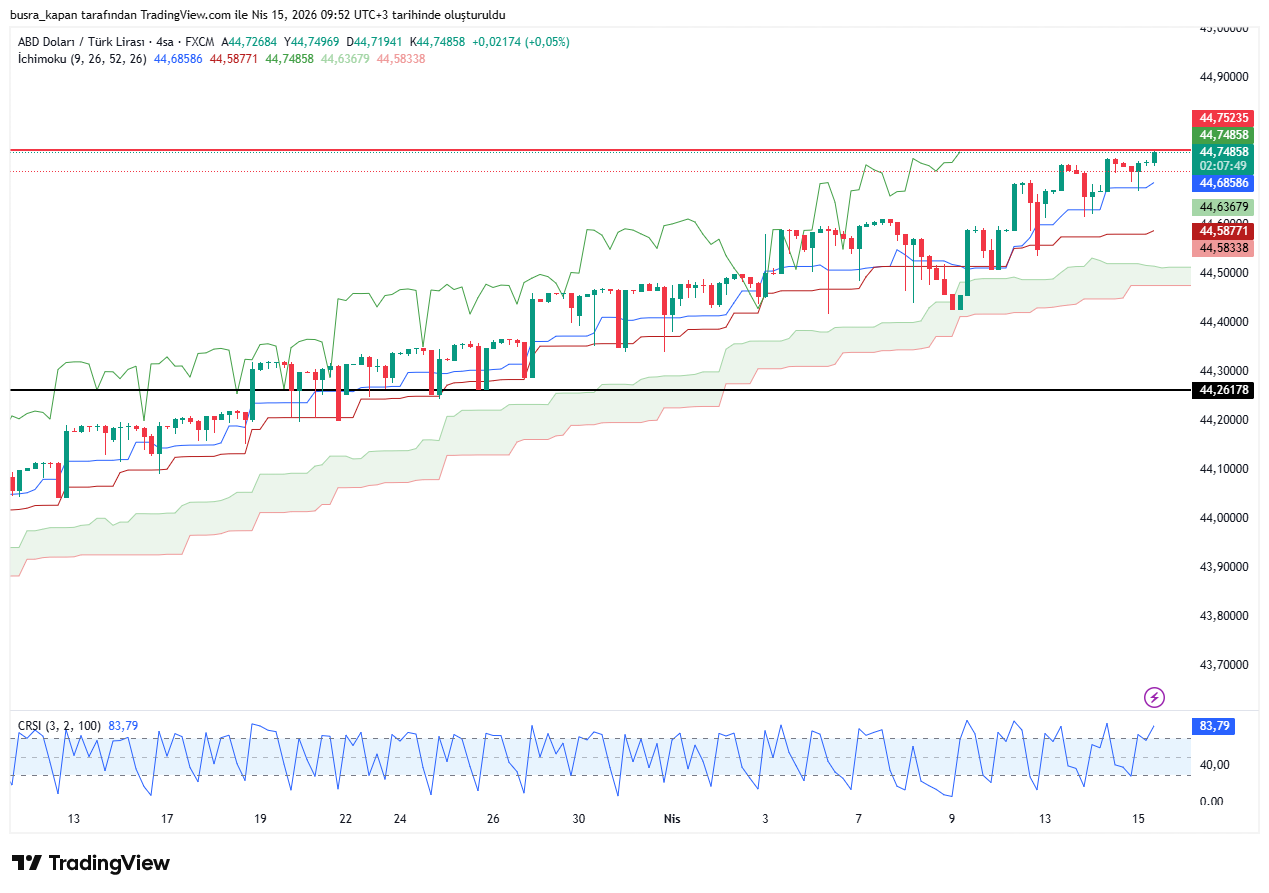Image resolution: width=1269 pixels, height=893 pixels.
Task: Click the purple lightning bolt icon
Action: [1154, 697]
